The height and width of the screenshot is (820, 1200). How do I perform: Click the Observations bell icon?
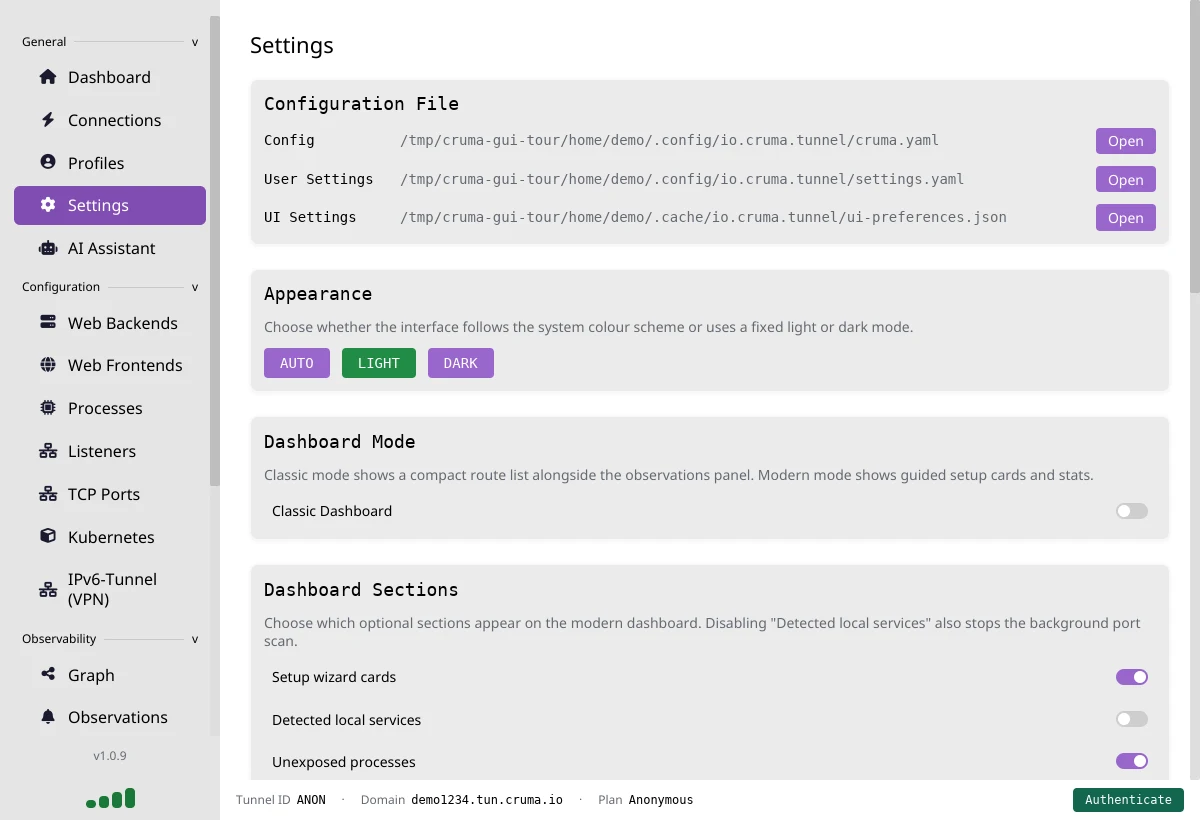48,717
